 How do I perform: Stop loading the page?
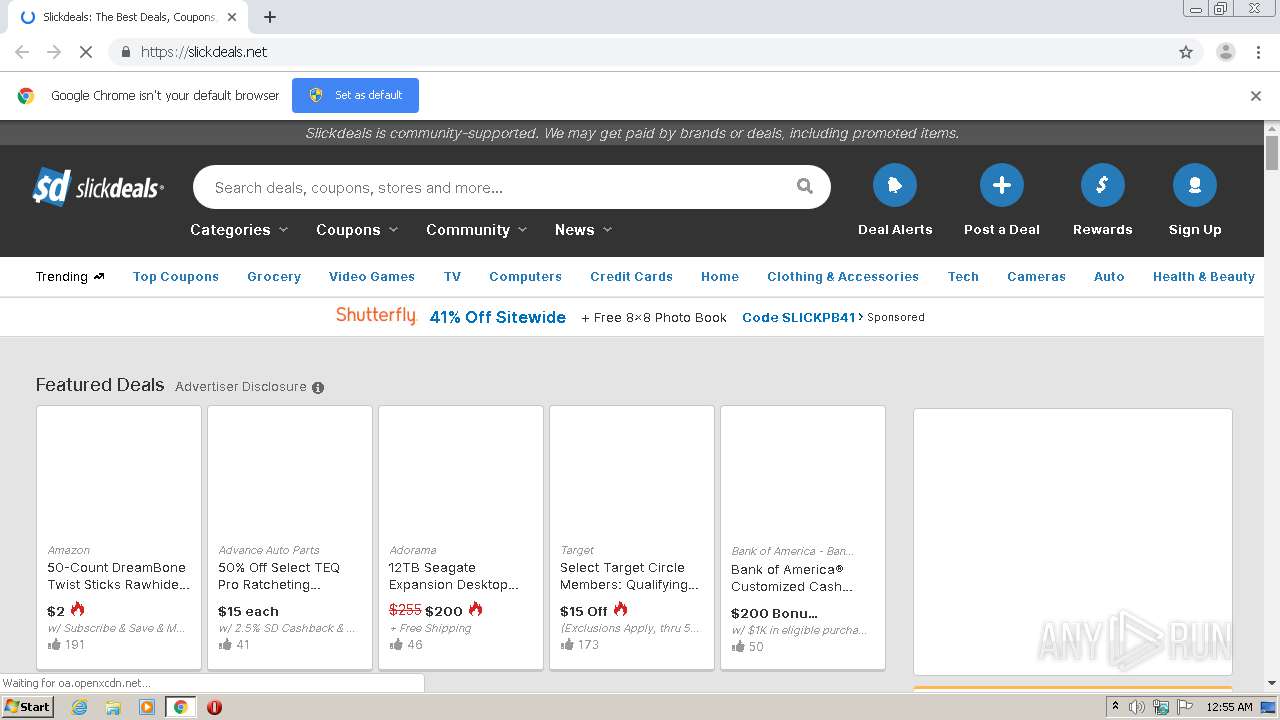pos(86,52)
